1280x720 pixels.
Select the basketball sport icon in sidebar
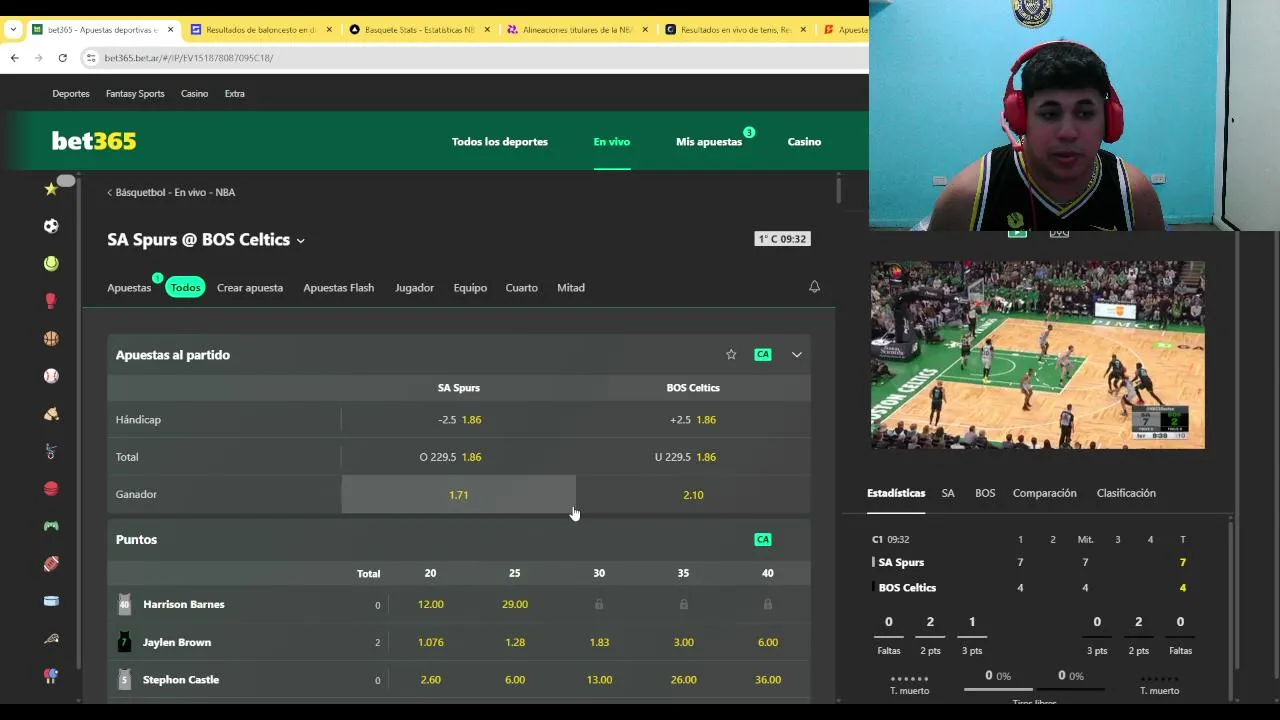[x=51, y=338]
